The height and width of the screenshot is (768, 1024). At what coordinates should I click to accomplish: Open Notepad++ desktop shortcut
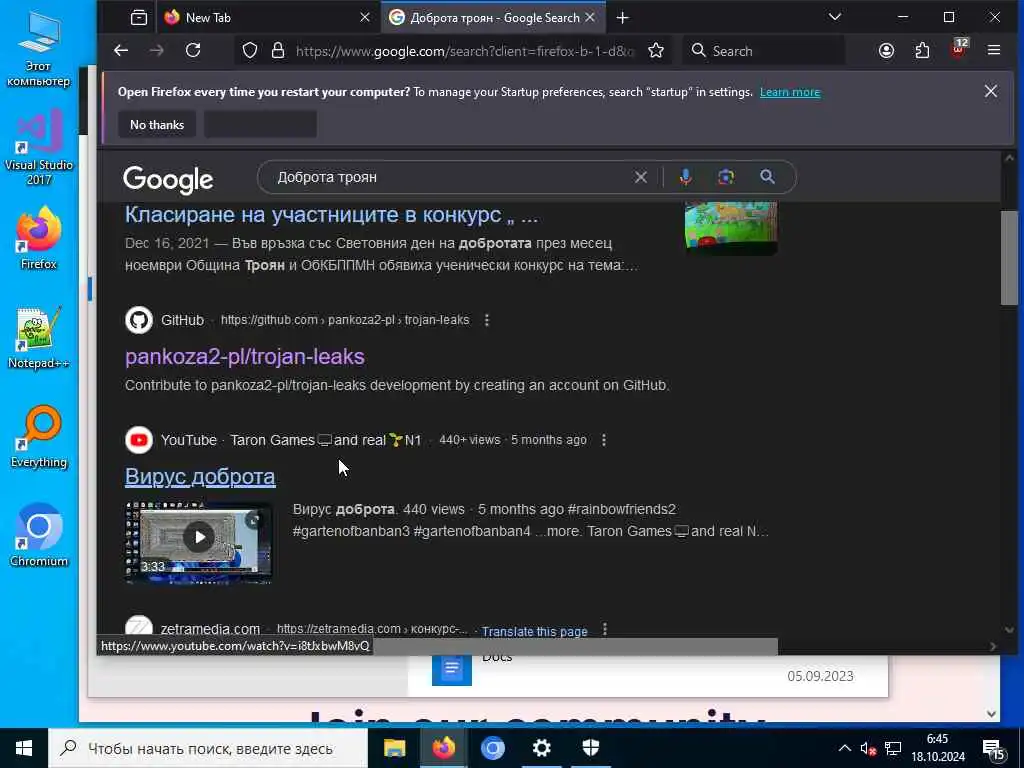[x=39, y=338]
